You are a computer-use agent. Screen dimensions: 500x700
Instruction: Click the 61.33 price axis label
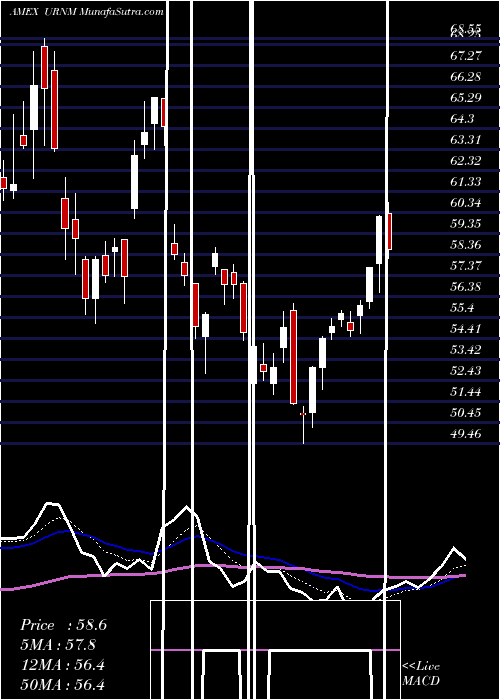[x=466, y=182]
